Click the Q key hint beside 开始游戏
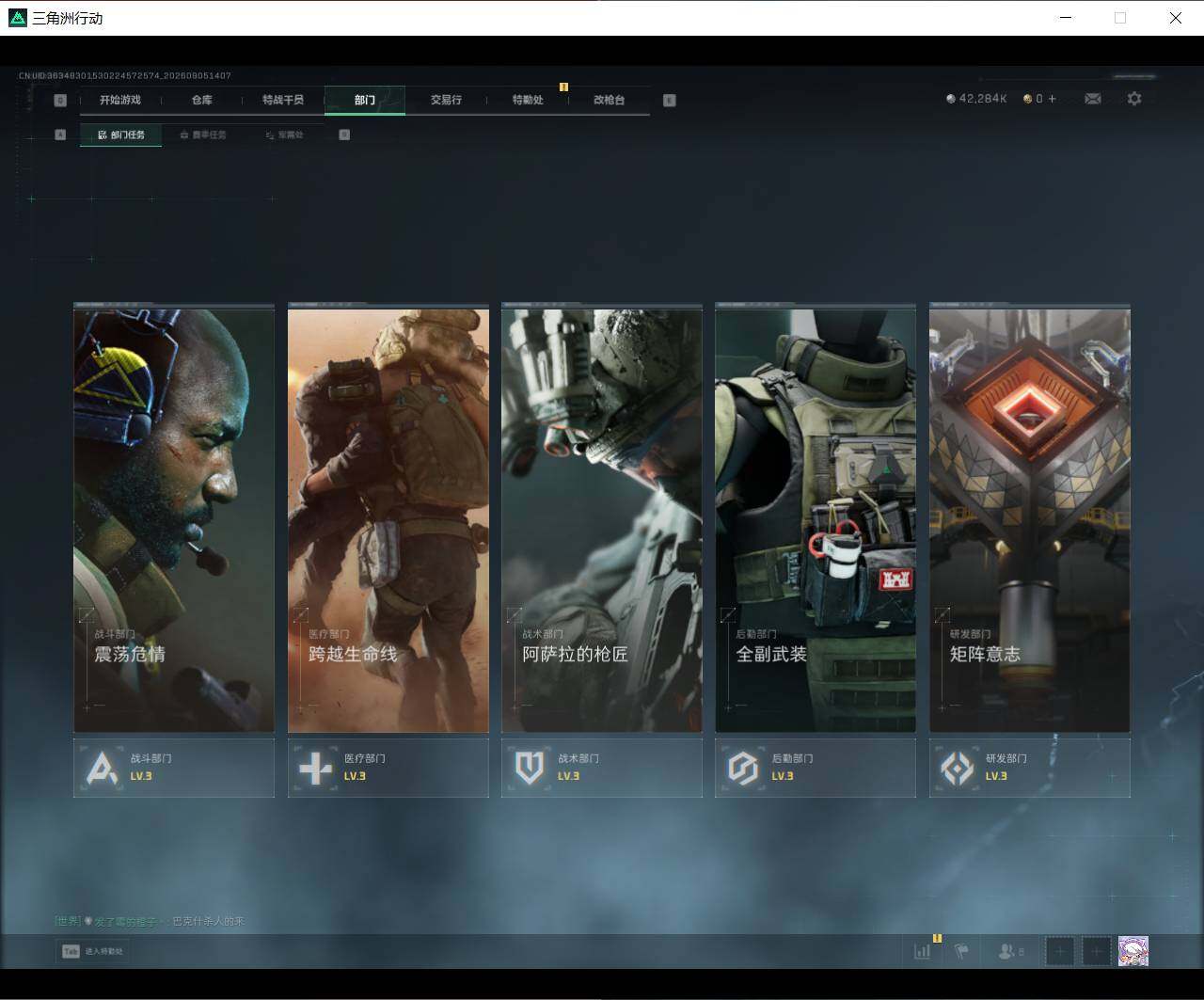 [x=60, y=100]
